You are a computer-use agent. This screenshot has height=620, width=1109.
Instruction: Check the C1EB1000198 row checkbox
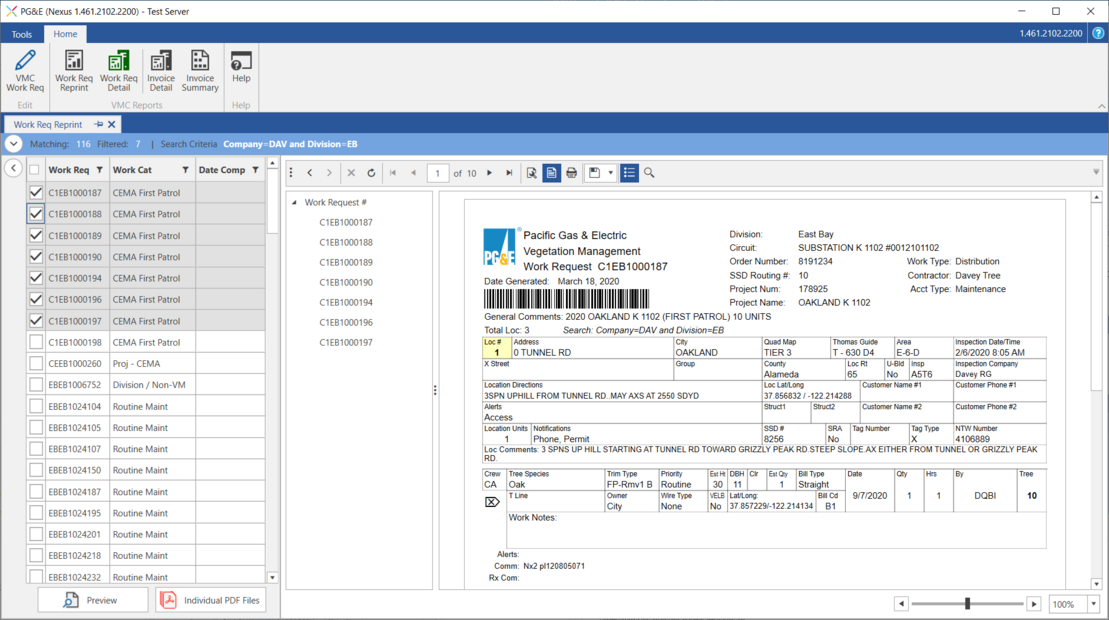tap(36, 342)
